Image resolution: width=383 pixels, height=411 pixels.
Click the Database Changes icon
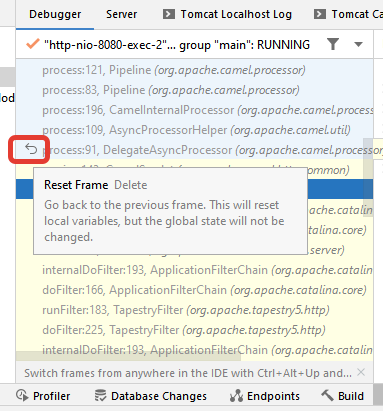[100, 396]
